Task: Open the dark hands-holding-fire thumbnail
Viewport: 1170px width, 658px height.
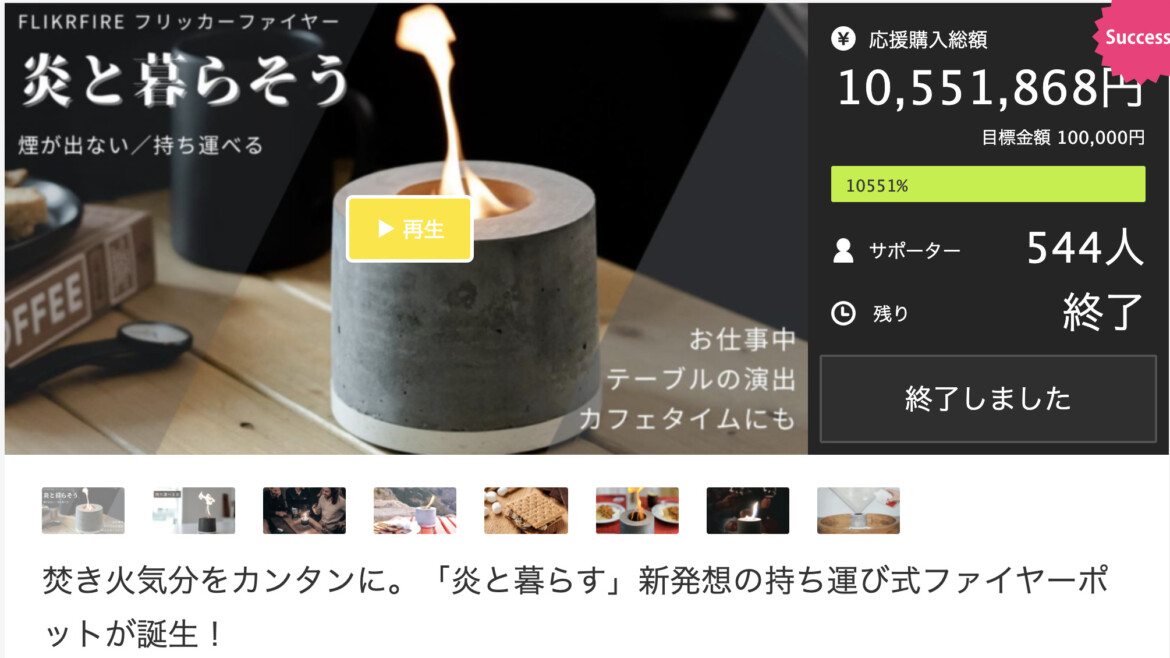Action: (748, 510)
